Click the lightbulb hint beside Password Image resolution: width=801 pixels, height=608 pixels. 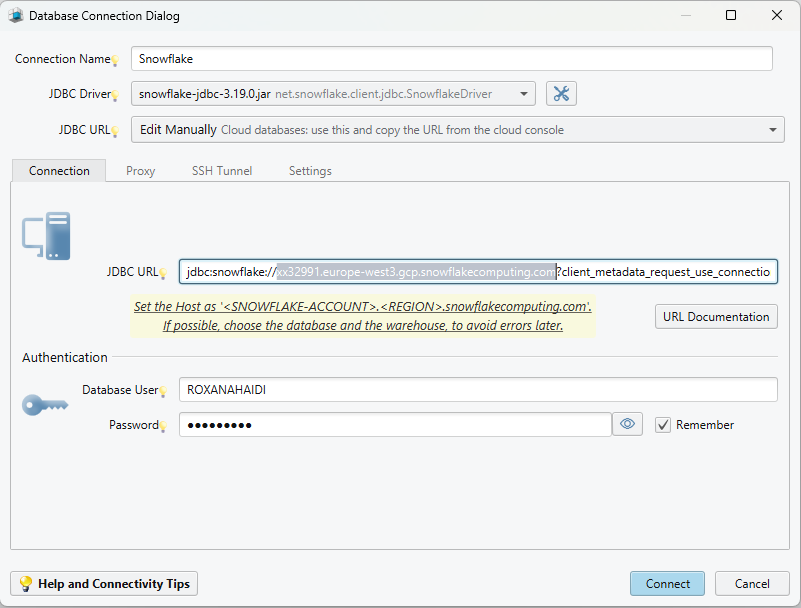click(x=163, y=427)
